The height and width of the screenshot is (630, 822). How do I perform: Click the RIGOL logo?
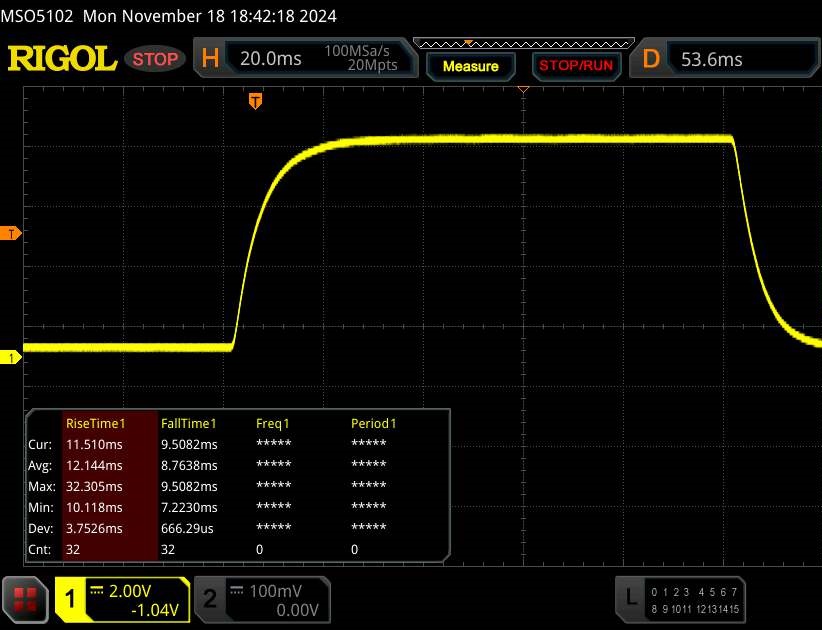62,59
